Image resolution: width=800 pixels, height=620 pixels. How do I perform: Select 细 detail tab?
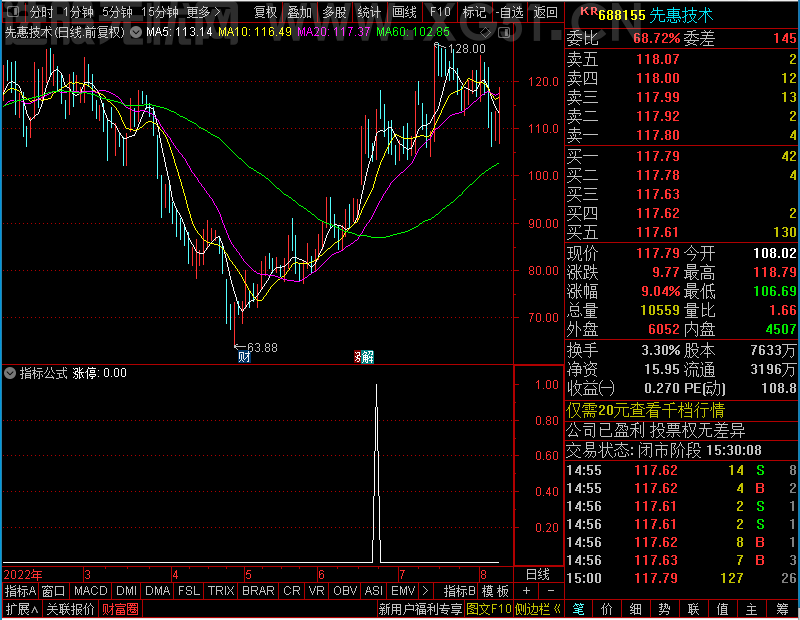coord(636,609)
